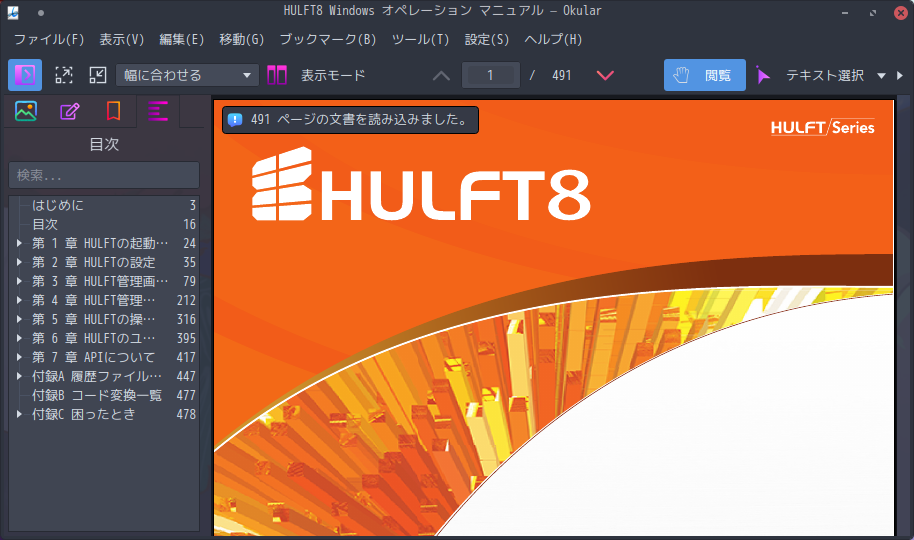
Task: Expand 第 1 章 HULFTの起動 chapter
Action: [x=19, y=243]
